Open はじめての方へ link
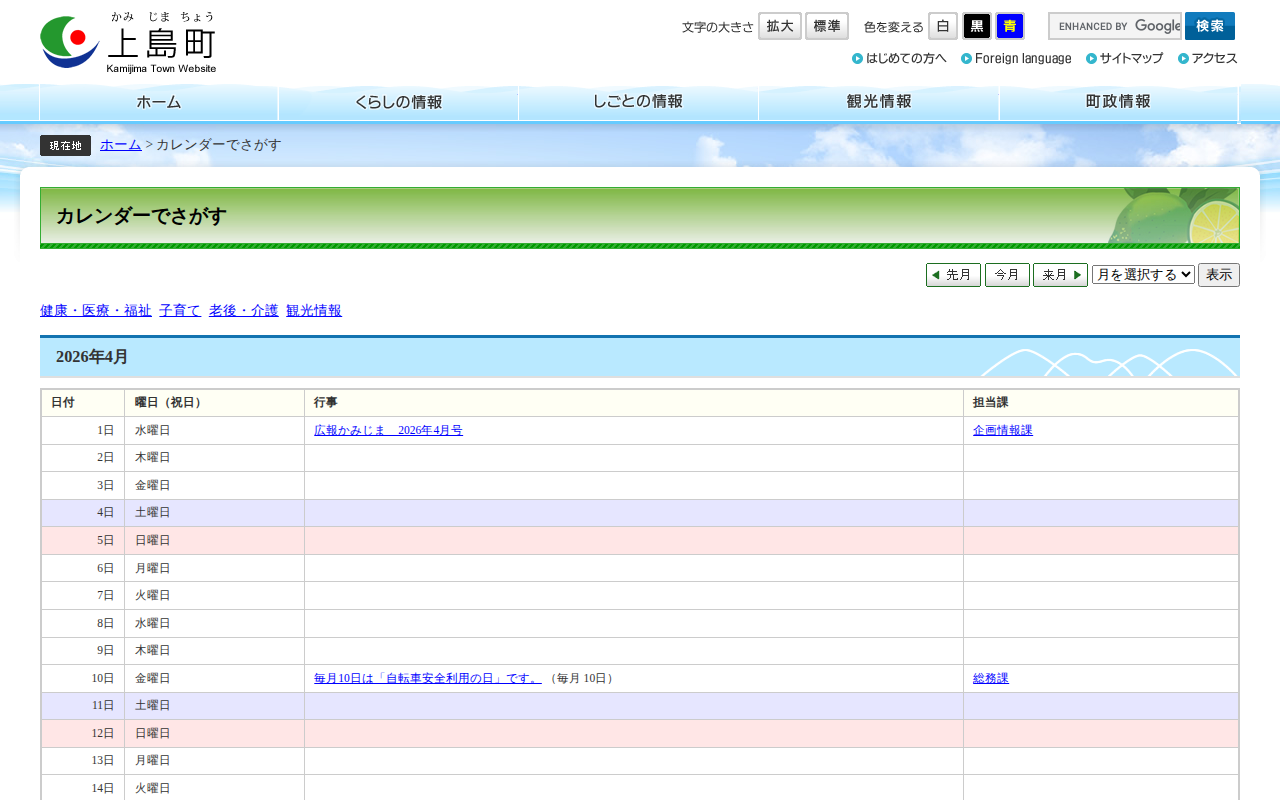1280x800 pixels. pyautogui.click(x=899, y=58)
